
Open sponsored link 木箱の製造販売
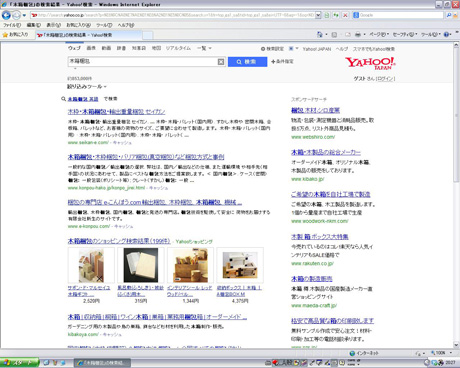pyautogui.click(x=312, y=279)
